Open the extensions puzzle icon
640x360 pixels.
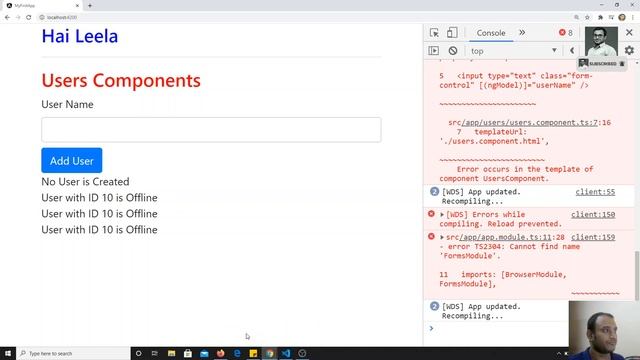click(600, 17)
